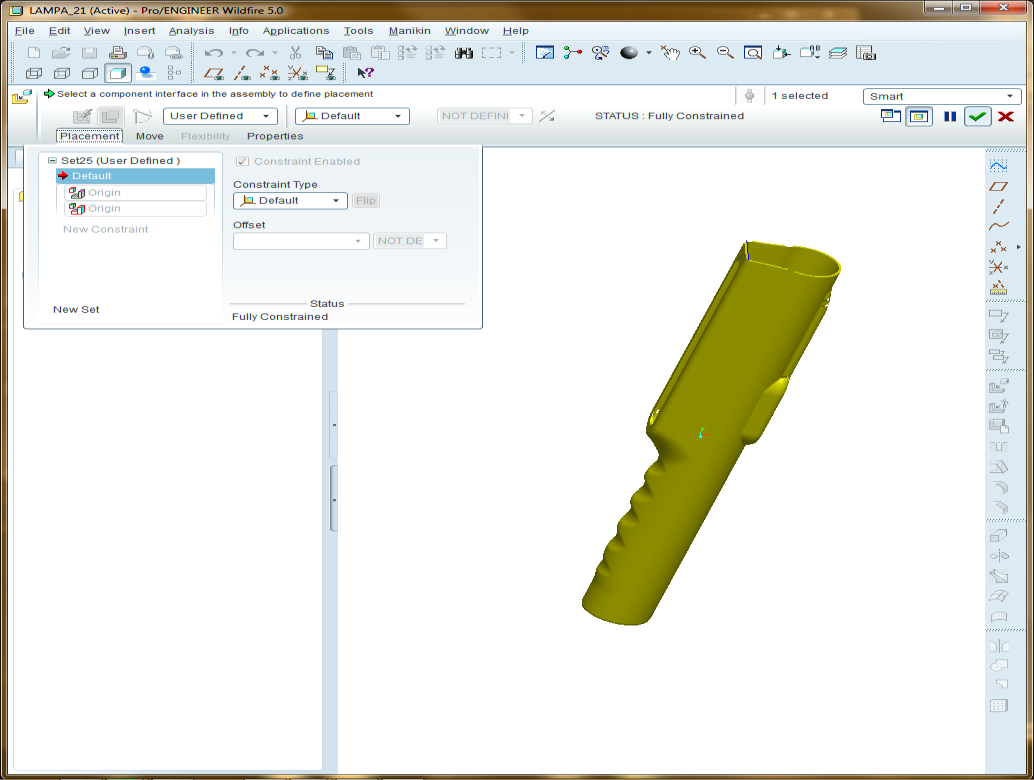Image resolution: width=1034 pixels, height=780 pixels.
Task: Open the Default constraint dropdown in dashboard
Action: [x=352, y=116]
